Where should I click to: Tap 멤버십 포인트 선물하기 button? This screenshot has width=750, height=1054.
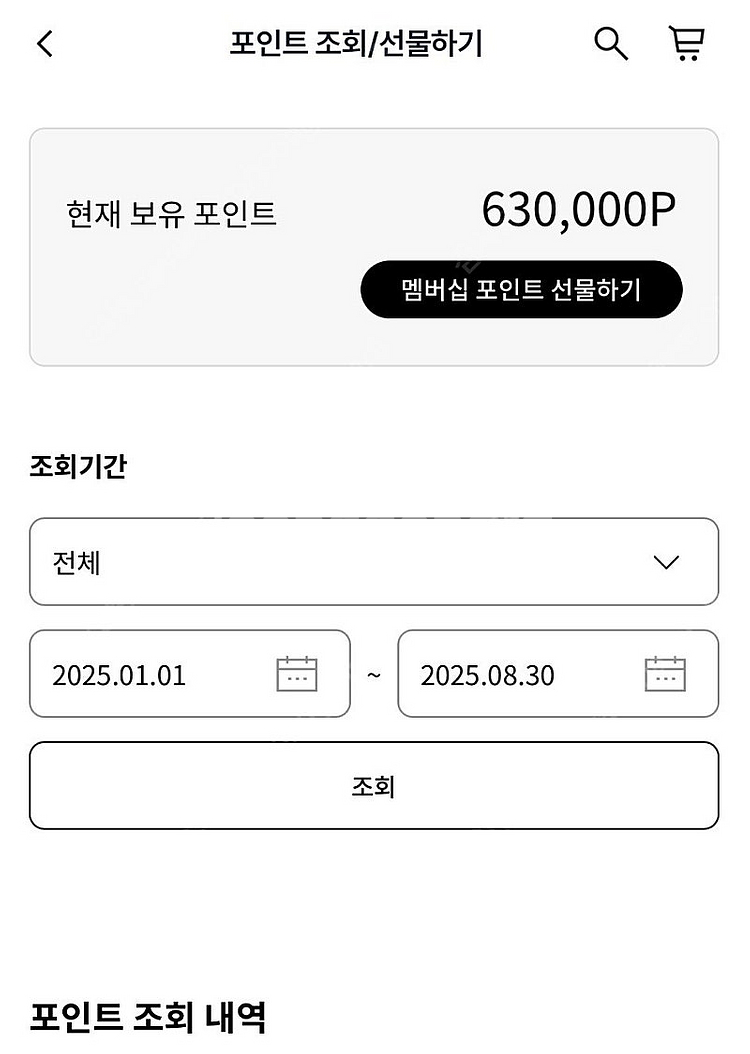tap(521, 290)
